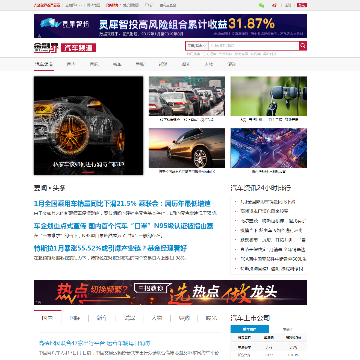Open the traffic jam photo article
This screenshot has width=360, height=360.
(187, 96)
